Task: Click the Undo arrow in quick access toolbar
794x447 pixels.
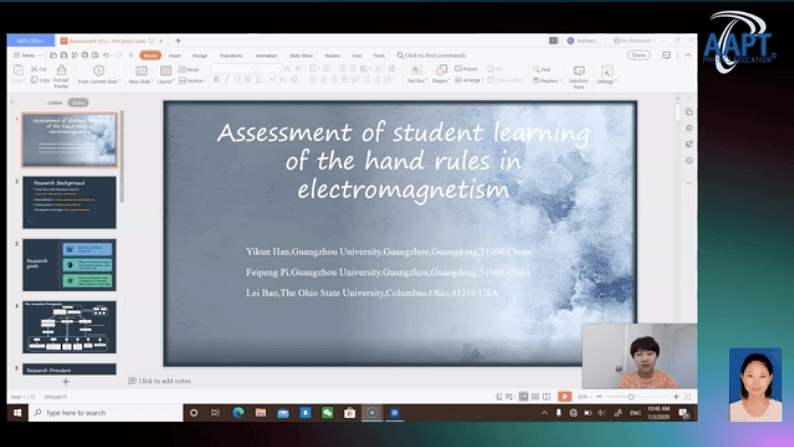Action: click(106, 55)
